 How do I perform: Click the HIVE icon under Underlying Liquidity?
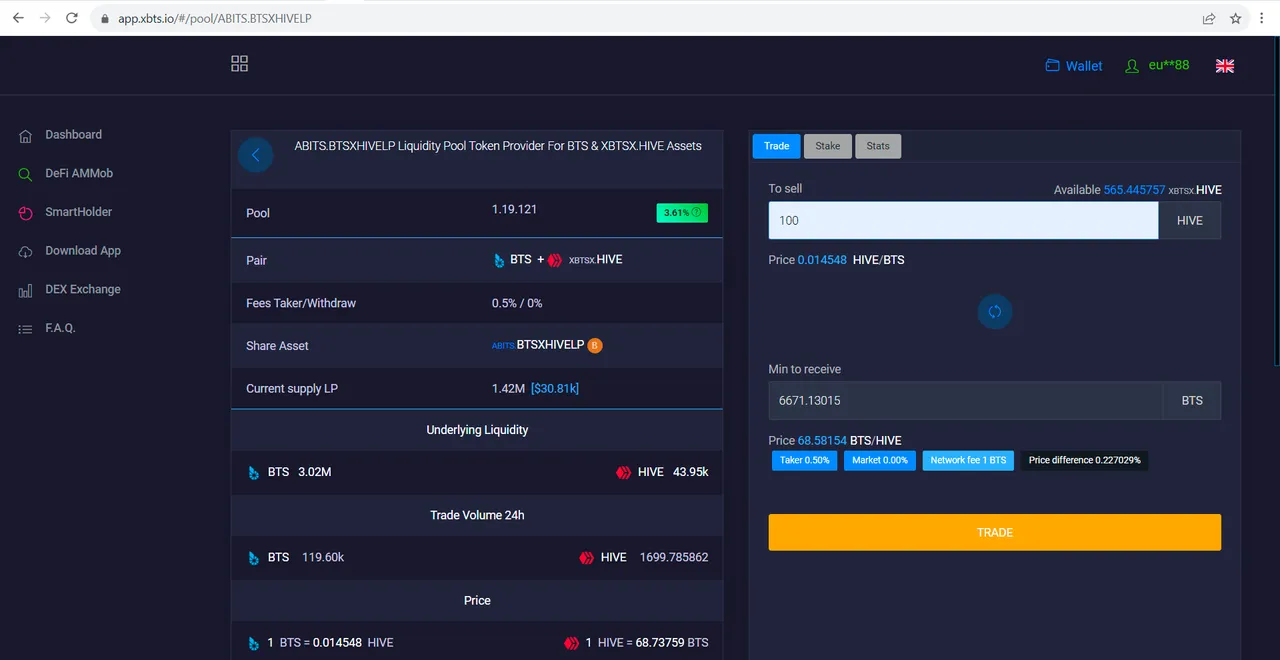(x=624, y=473)
